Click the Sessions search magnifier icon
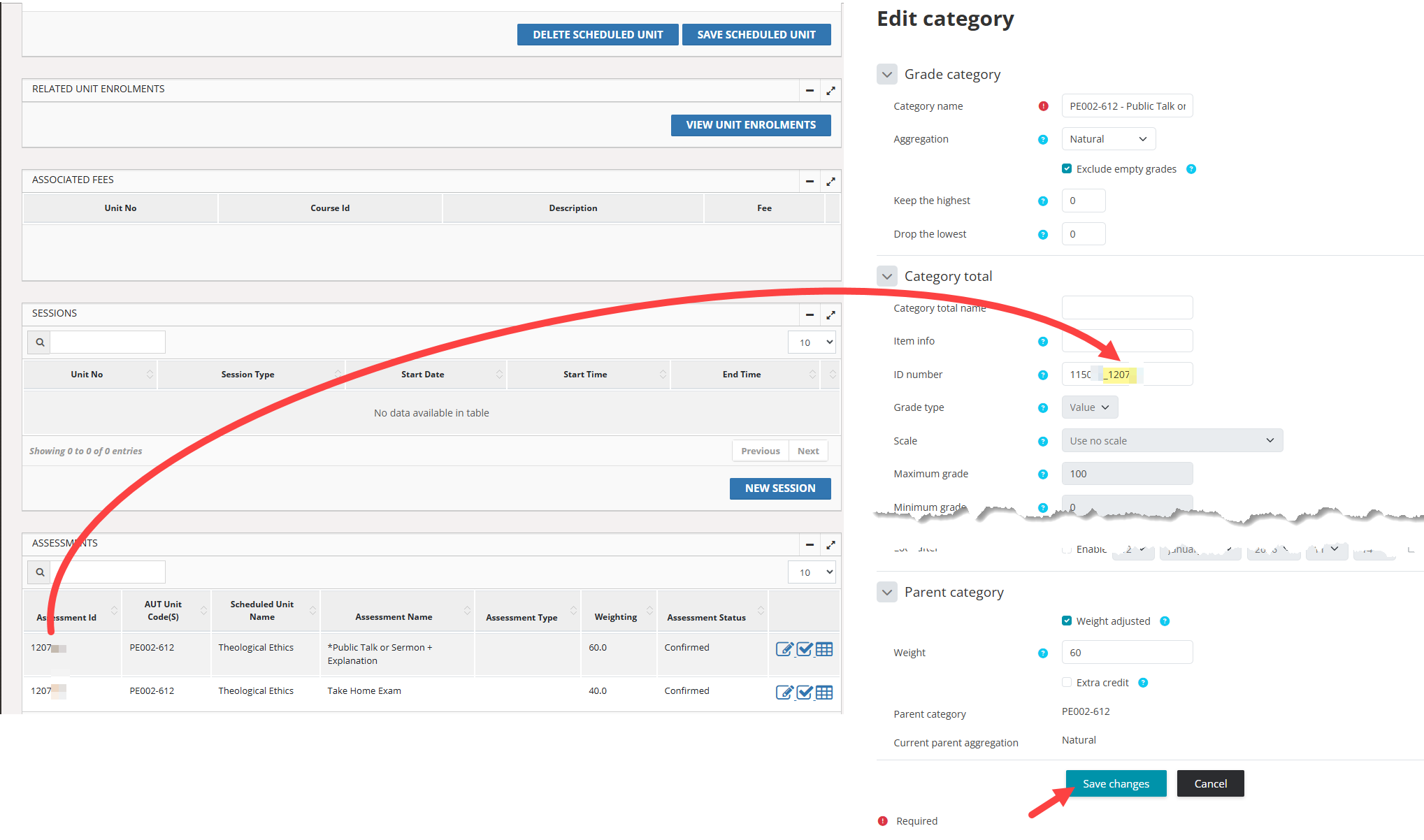1424x840 pixels. (40, 342)
